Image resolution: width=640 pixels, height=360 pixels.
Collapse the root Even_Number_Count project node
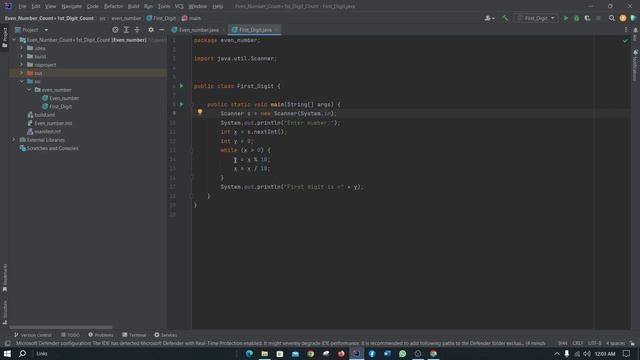(14, 40)
